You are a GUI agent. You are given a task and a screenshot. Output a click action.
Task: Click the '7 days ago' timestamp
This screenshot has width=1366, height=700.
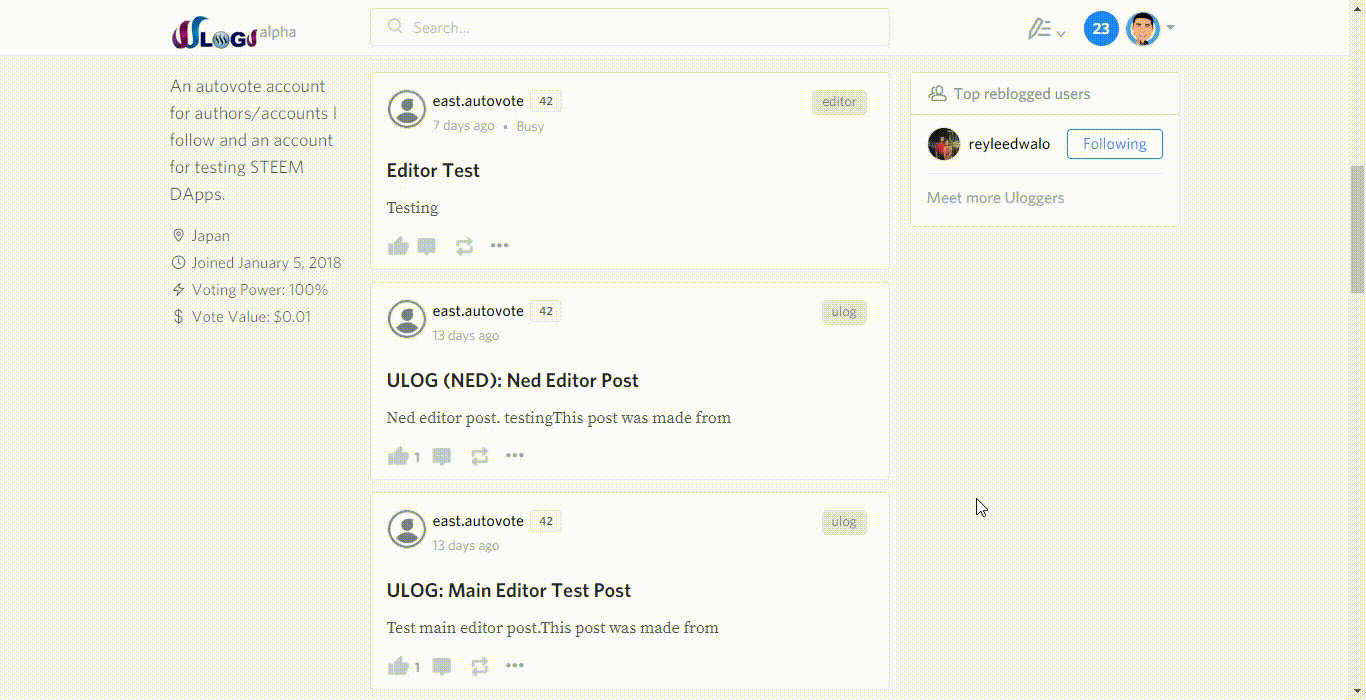463,126
